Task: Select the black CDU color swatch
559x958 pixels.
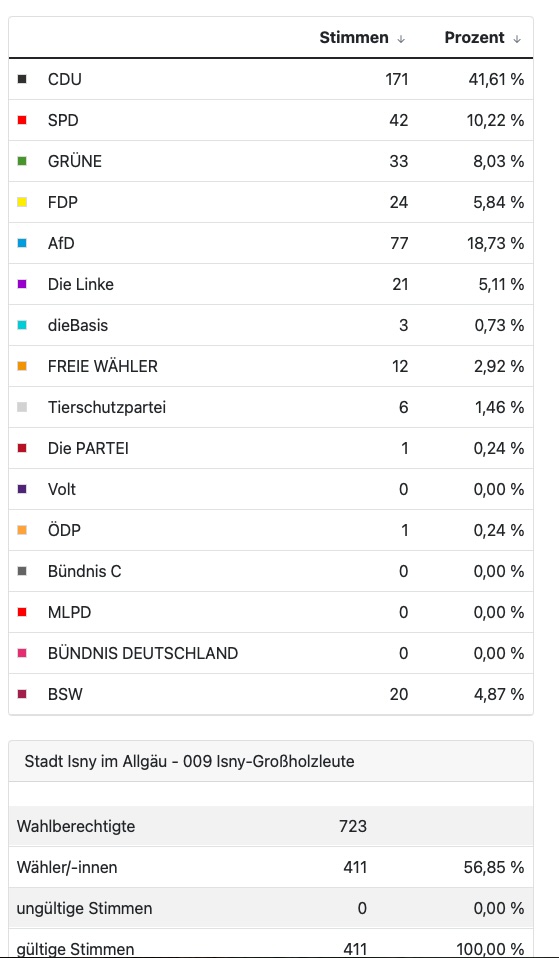Action: coord(22,79)
